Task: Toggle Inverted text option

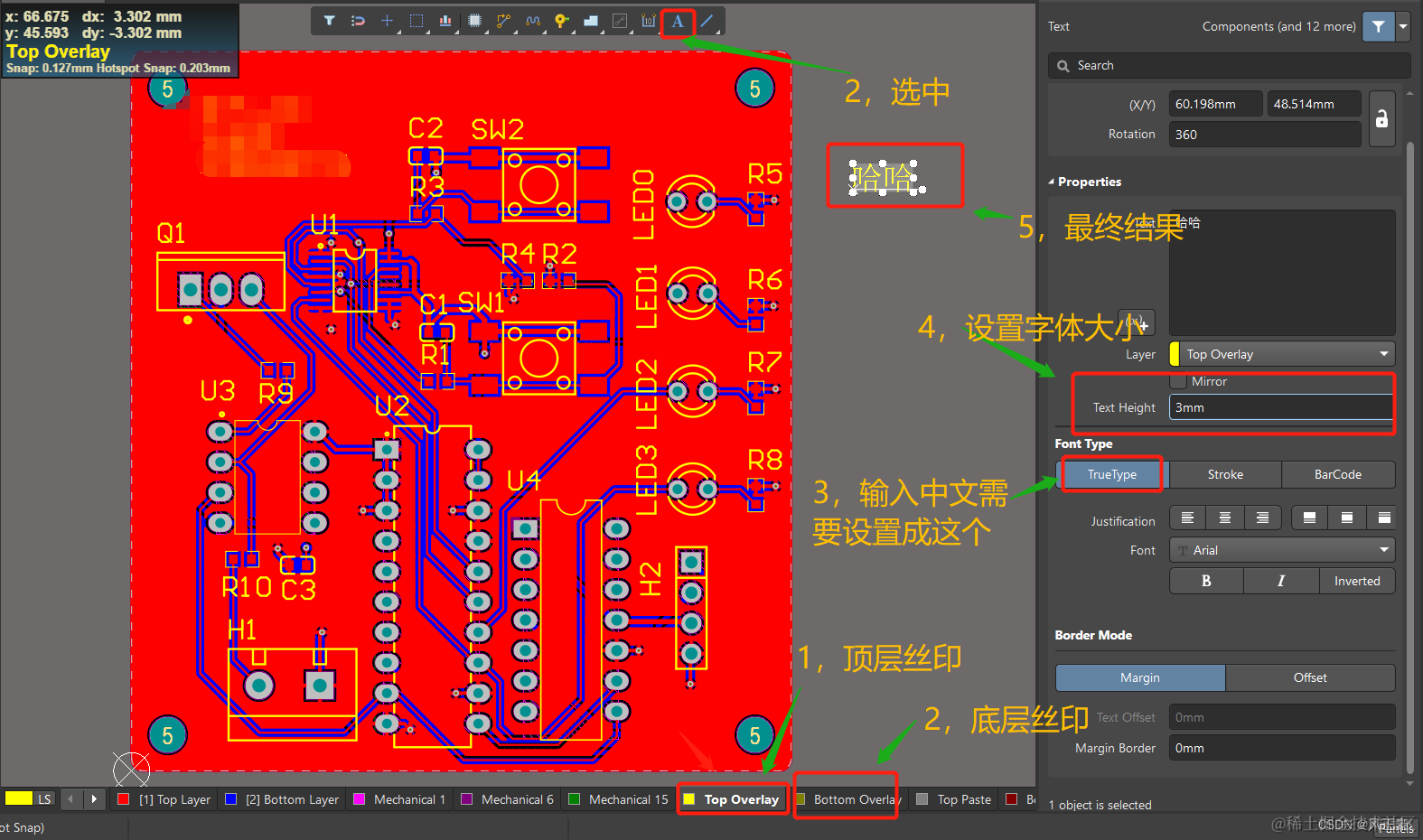Action: (1357, 581)
